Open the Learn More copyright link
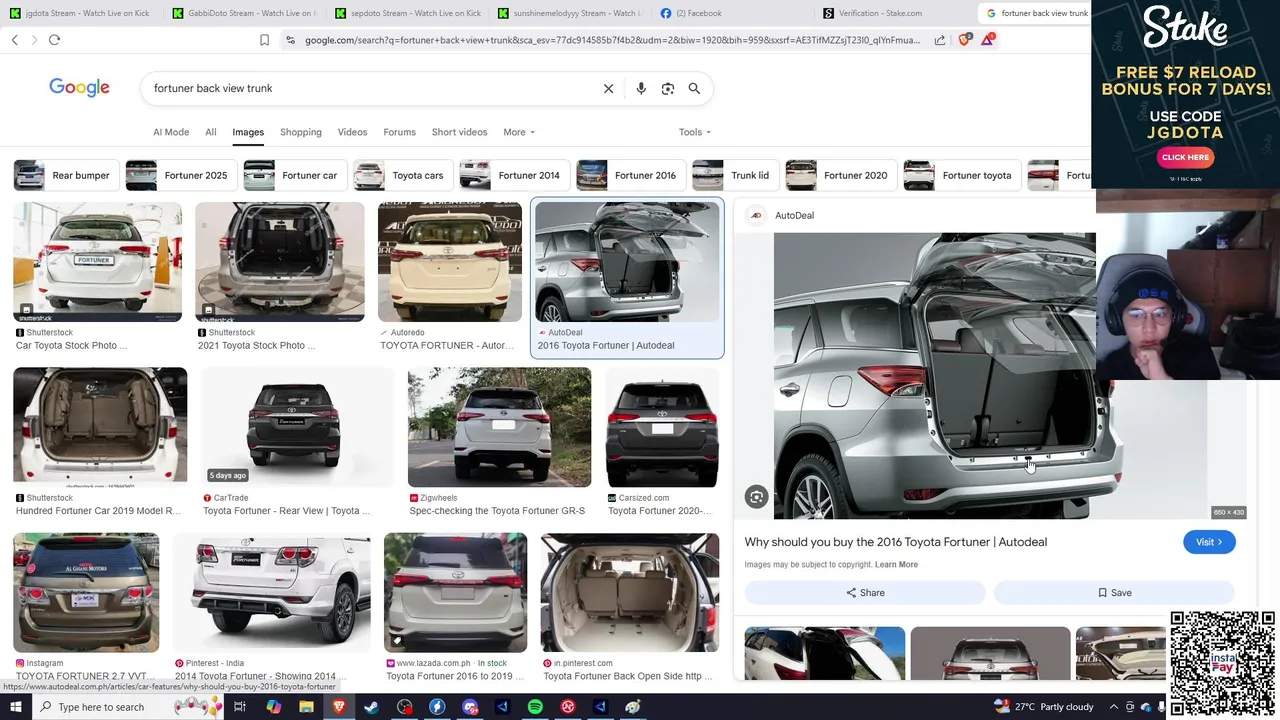 point(896,565)
